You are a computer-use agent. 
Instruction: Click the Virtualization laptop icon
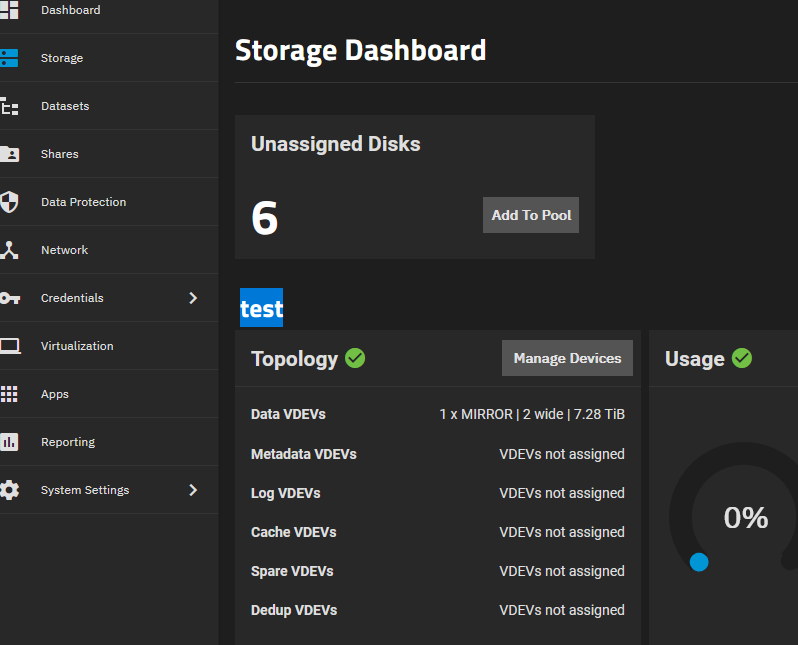pos(10,346)
